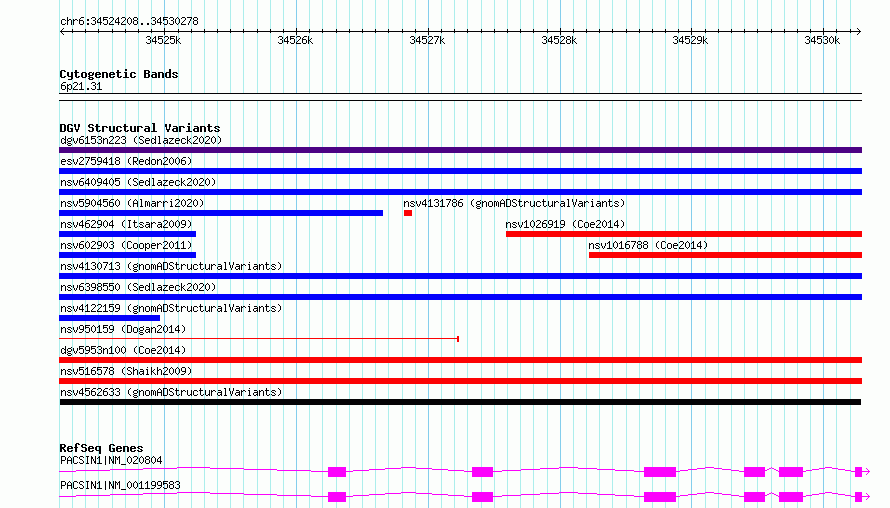Select the red nsv1026919 variant bar

(x=684, y=234)
